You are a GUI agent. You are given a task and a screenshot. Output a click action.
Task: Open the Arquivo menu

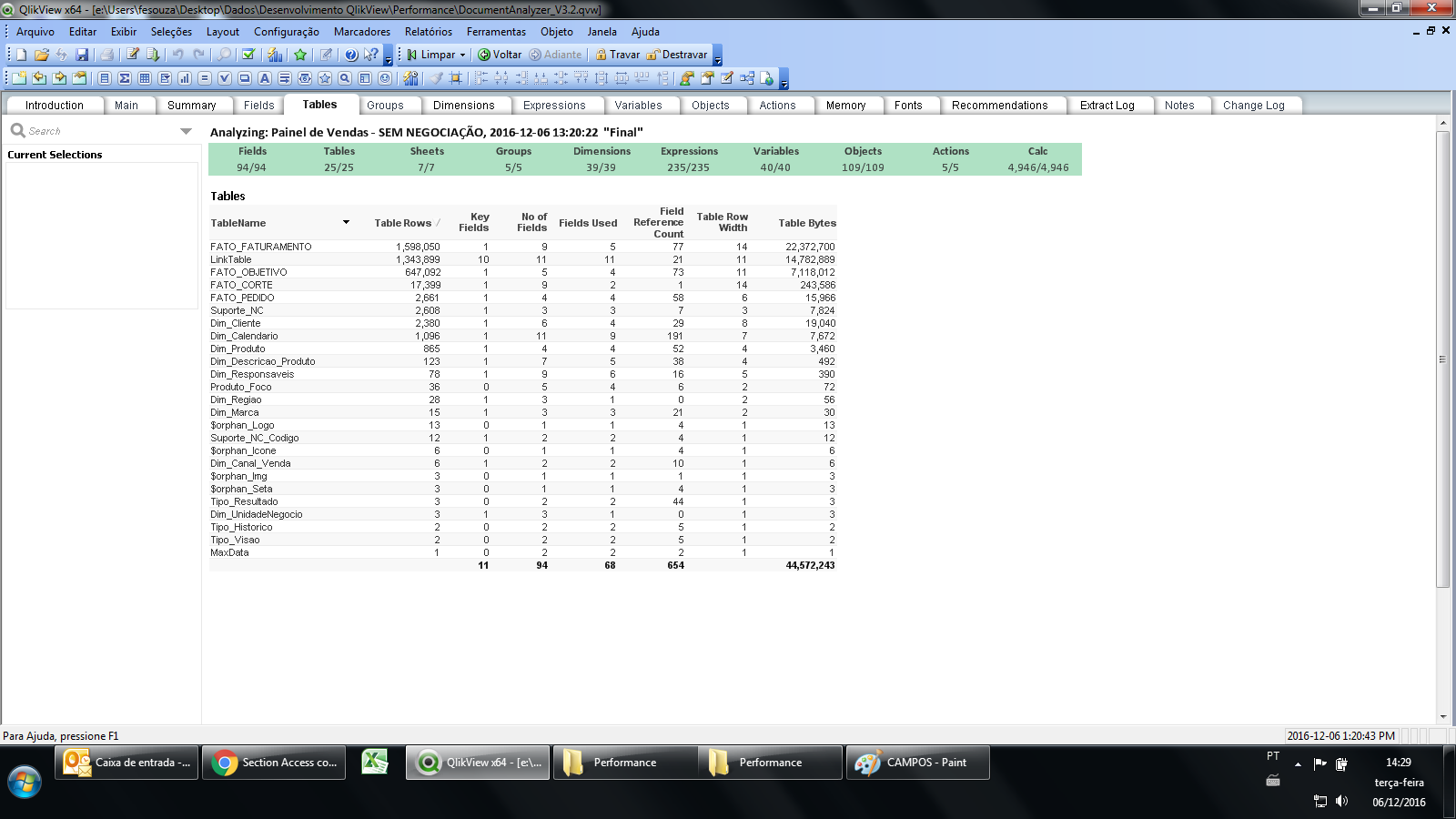click(x=35, y=31)
